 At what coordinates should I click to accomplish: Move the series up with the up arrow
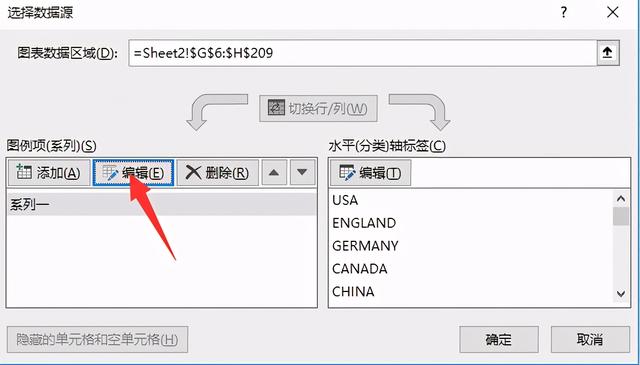tap(274, 173)
